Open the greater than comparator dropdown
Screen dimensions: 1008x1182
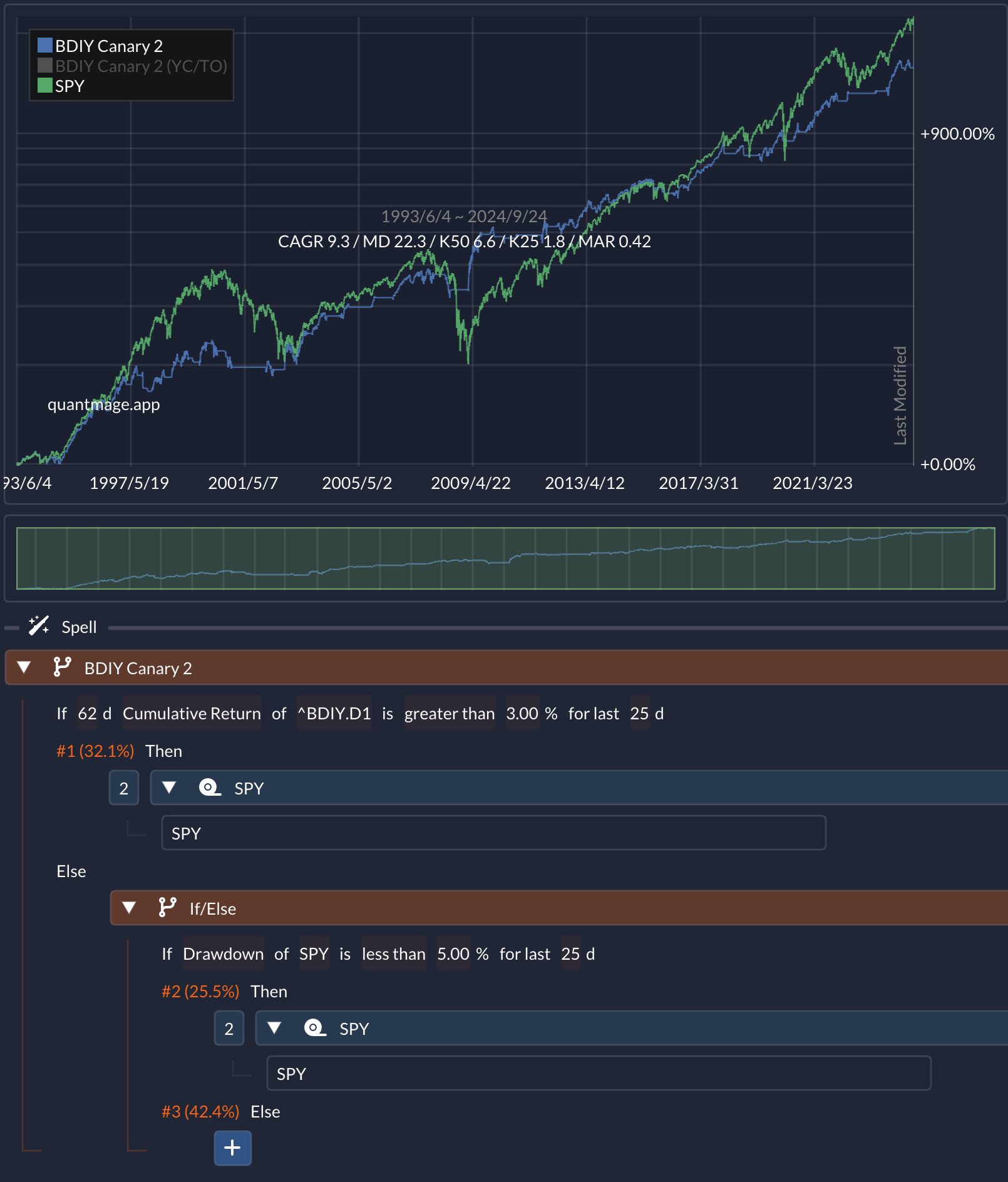(450, 713)
